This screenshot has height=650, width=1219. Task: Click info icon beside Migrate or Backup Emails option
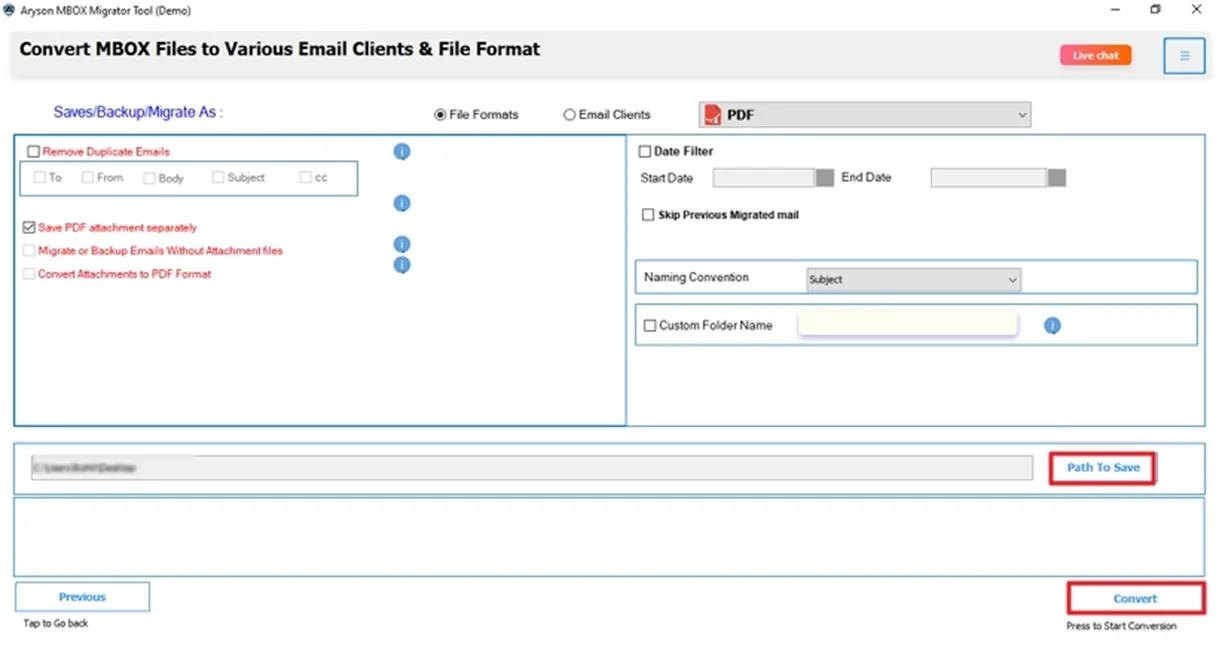(402, 244)
